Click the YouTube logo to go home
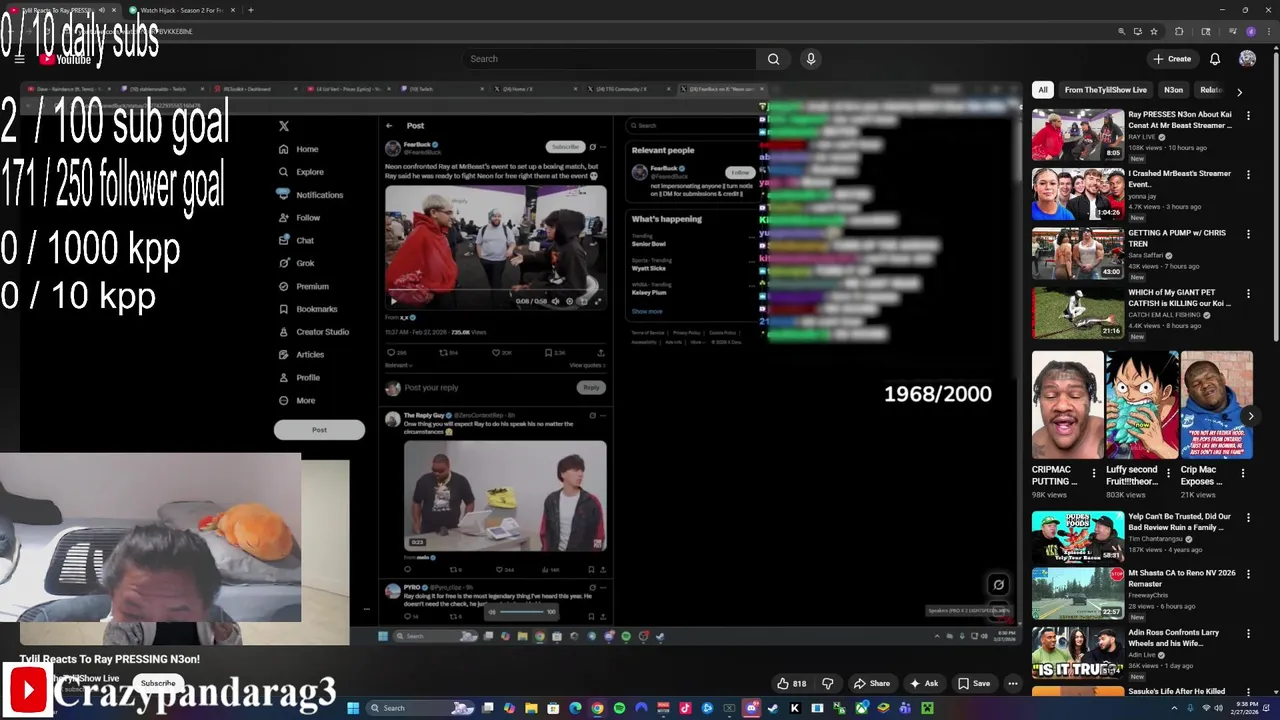The width and height of the screenshot is (1280, 720). 66,59
